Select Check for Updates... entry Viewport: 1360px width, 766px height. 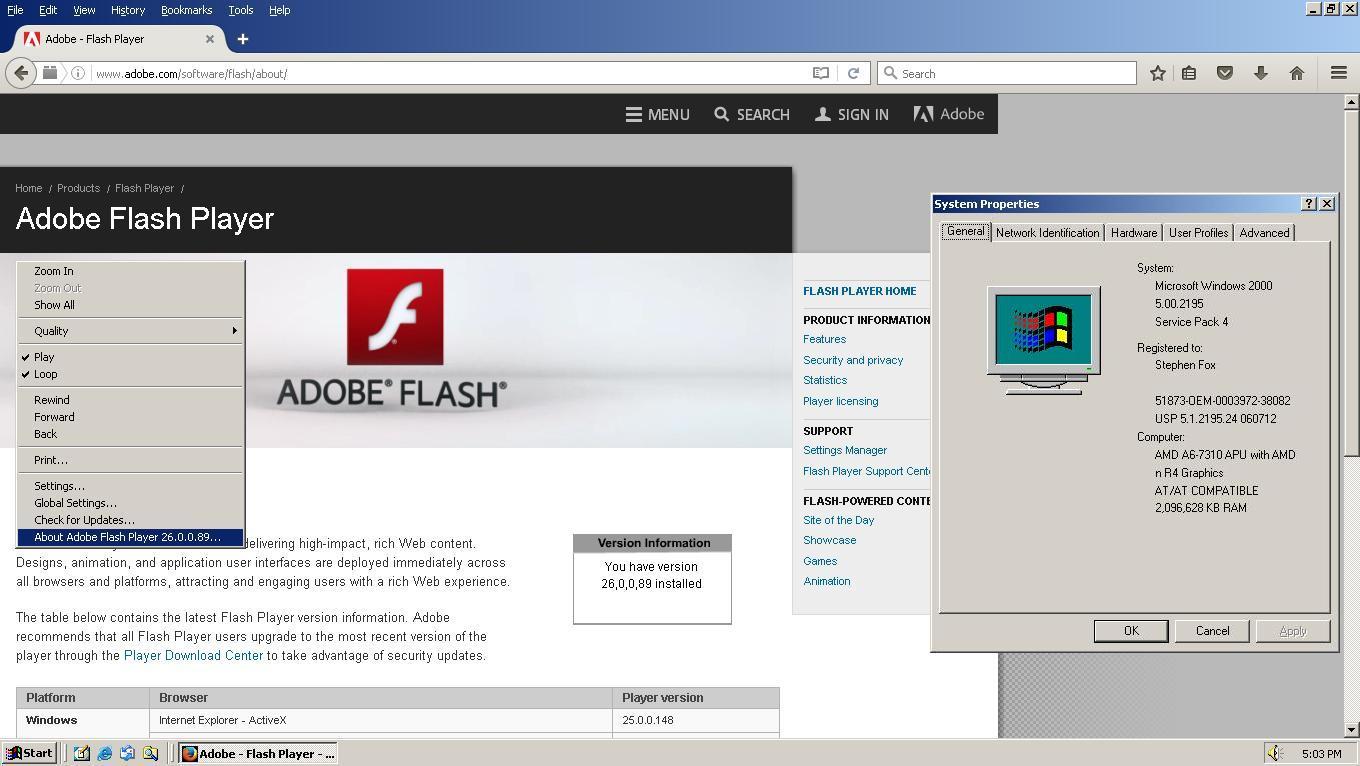click(x=130, y=520)
